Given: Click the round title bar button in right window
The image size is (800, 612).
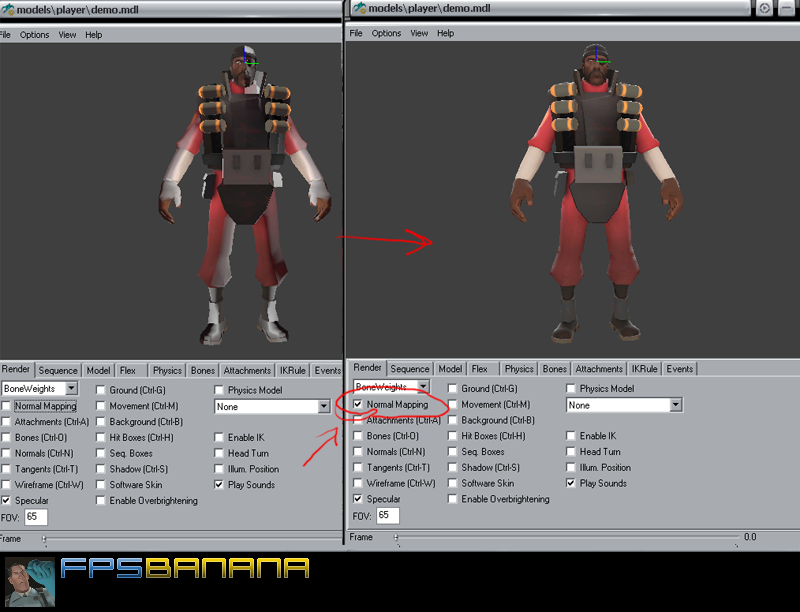Looking at the screenshot, I should [764, 9].
